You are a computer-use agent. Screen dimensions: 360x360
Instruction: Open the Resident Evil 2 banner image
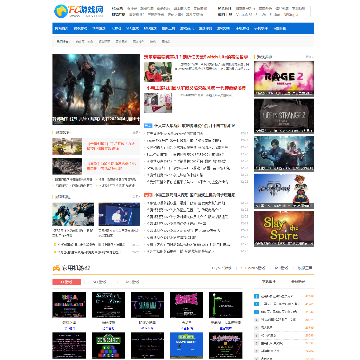point(284,154)
